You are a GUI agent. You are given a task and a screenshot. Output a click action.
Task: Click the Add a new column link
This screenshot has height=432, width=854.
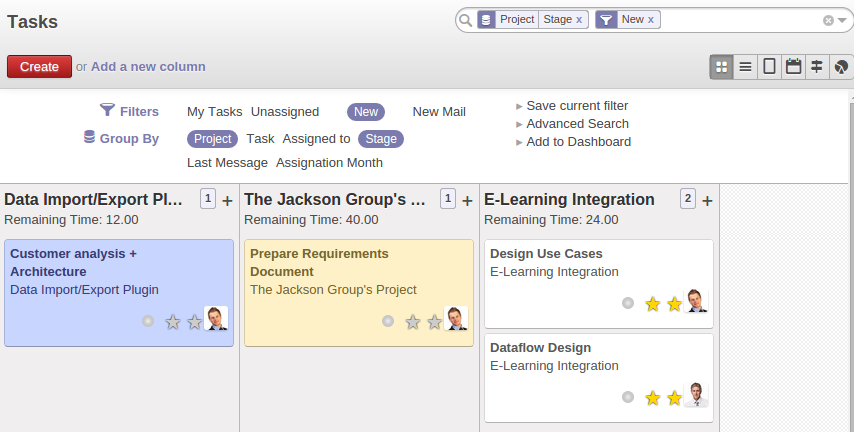point(148,67)
